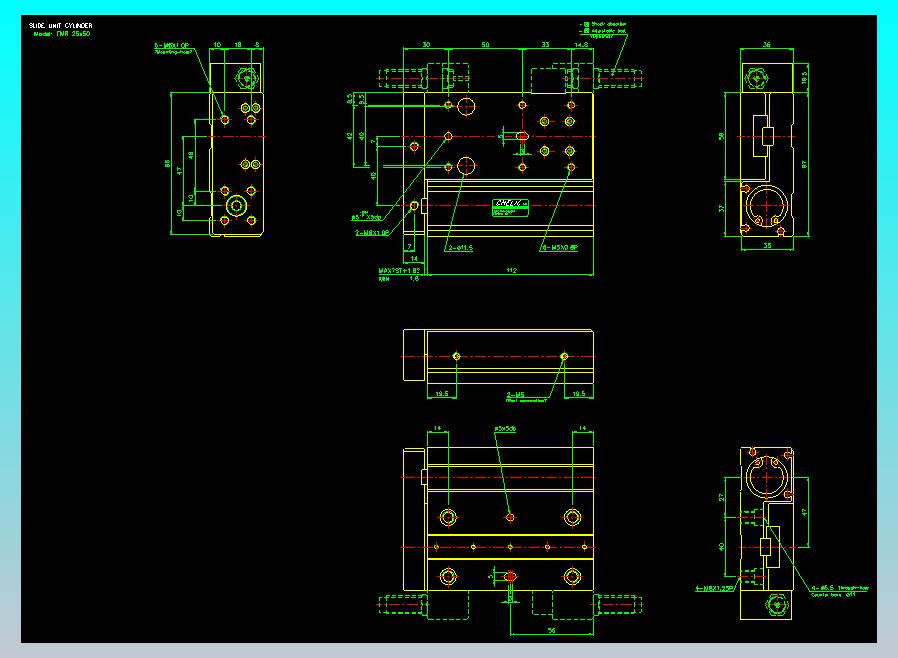This screenshot has width=898, height=658.
Task: Select the '14.8' dimension text
Action: (581, 45)
